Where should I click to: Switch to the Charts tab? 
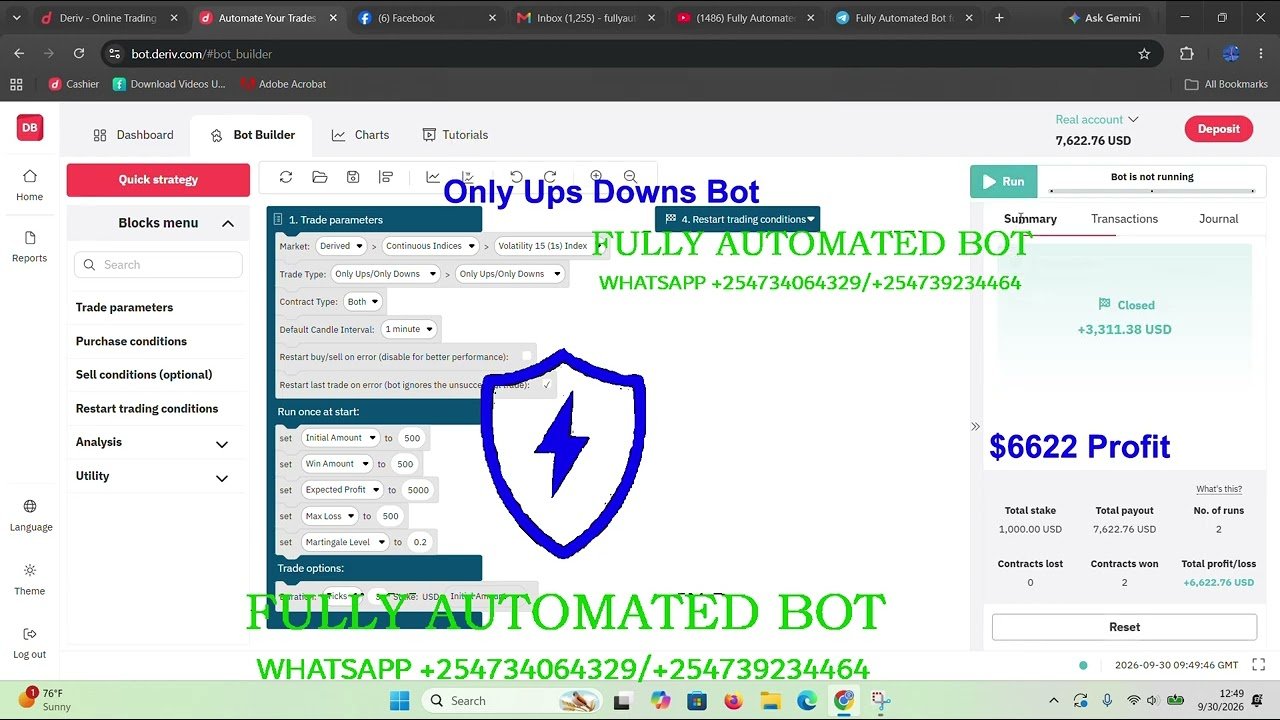(x=360, y=135)
